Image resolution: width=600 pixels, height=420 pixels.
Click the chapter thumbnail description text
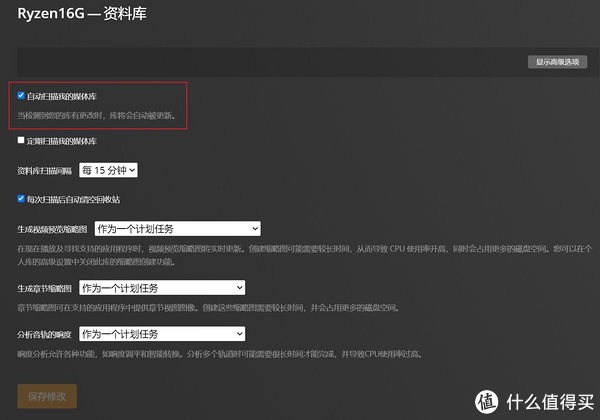pyautogui.click(x=209, y=308)
